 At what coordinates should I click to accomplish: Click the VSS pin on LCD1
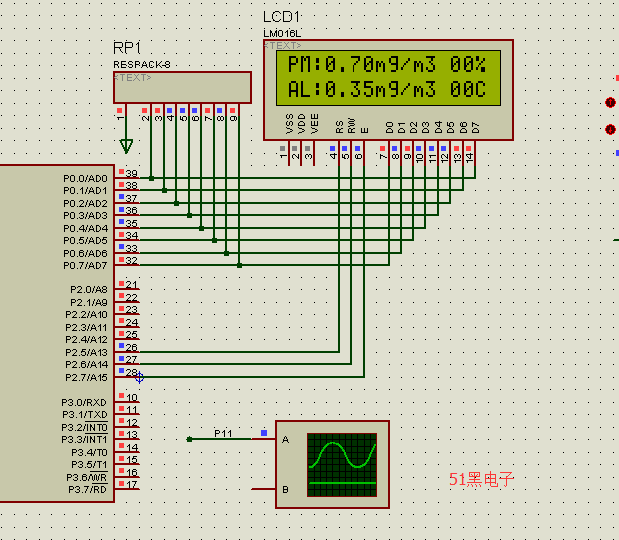[289, 126]
